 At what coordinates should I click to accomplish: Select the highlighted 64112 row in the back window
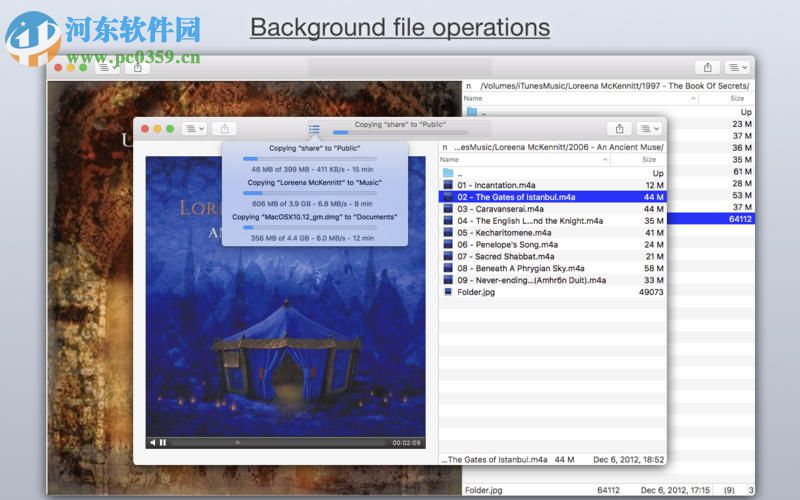pyautogui.click(x=711, y=219)
